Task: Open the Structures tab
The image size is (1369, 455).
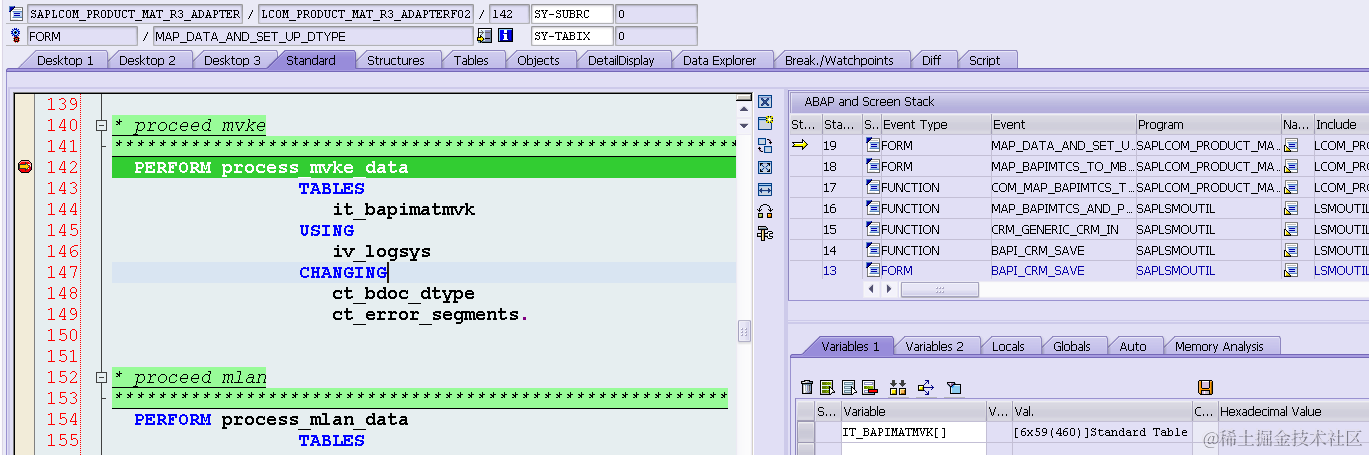Action: click(x=396, y=60)
